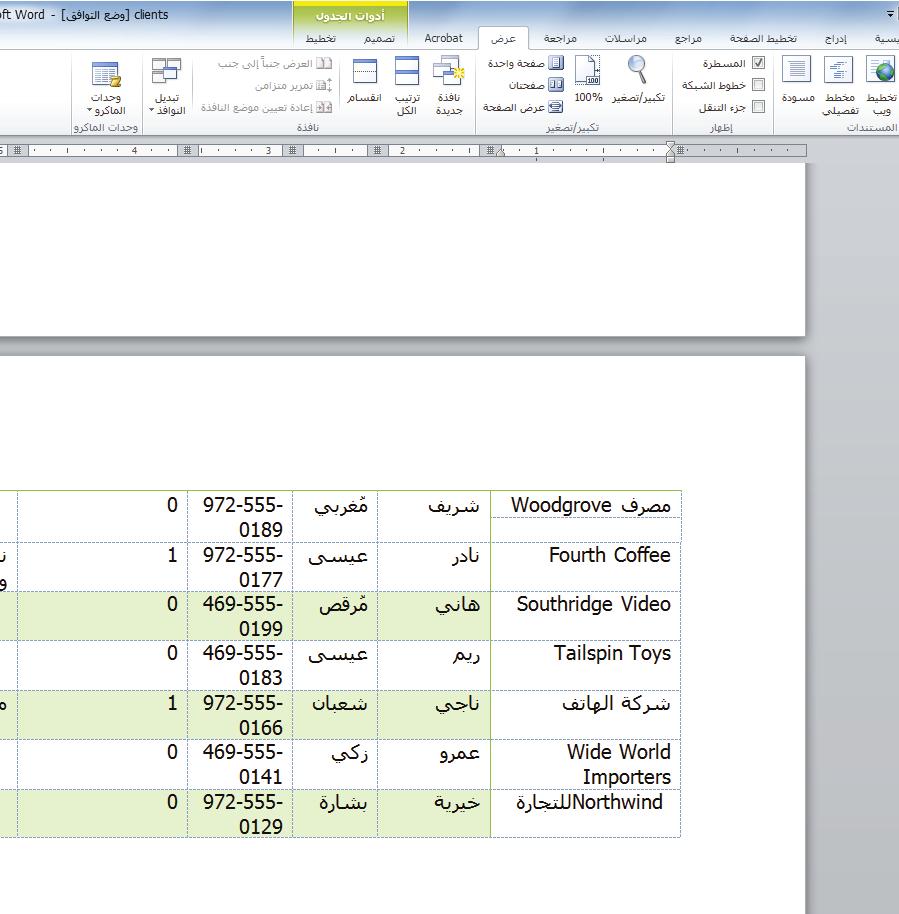Click the surname مغربي cell

pos(335,516)
